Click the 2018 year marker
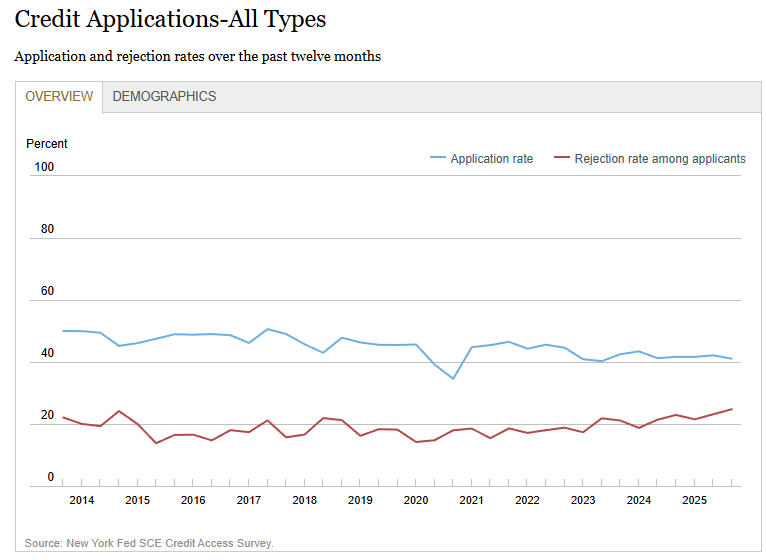This screenshot has width=766, height=560. (x=304, y=500)
